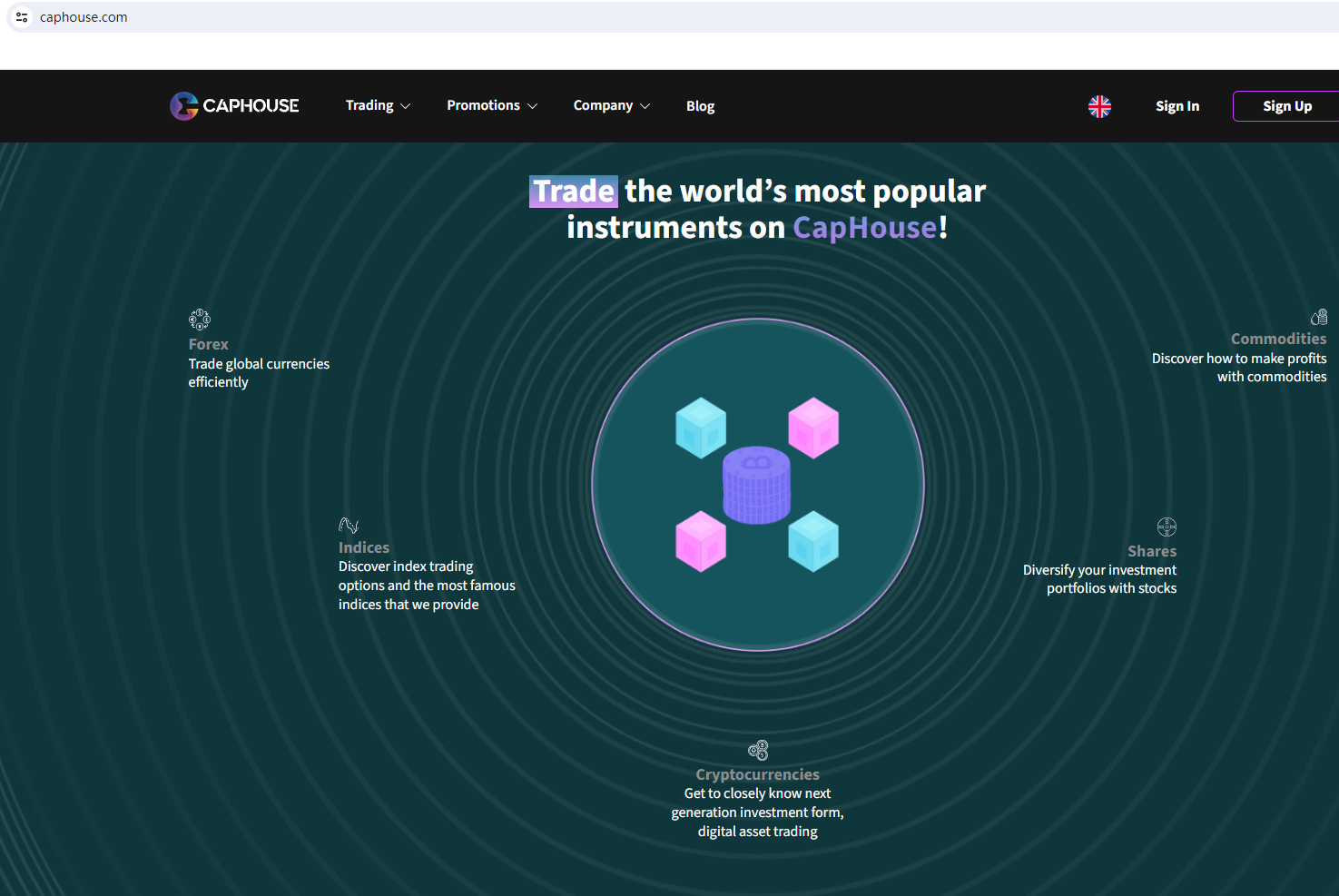Open the Forex heading link
The width and height of the screenshot is (1339, 896).
(209, 344)
